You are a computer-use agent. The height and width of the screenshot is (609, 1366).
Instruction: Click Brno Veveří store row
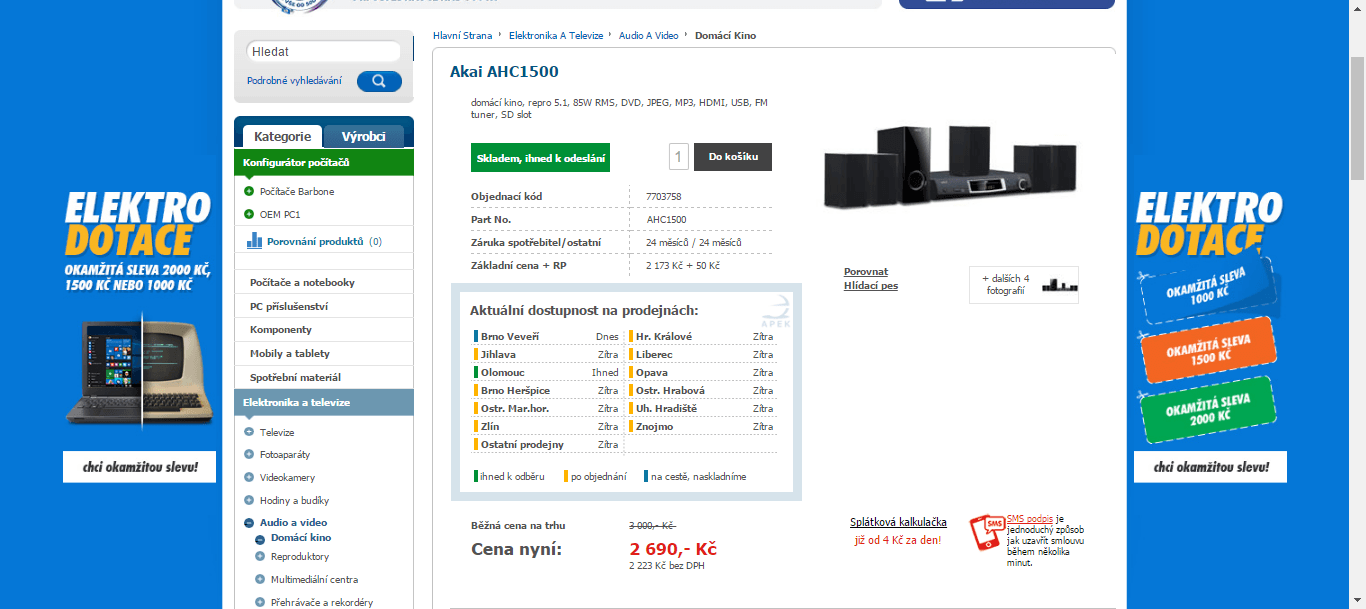pyautogui.click(x=546, y=336)
